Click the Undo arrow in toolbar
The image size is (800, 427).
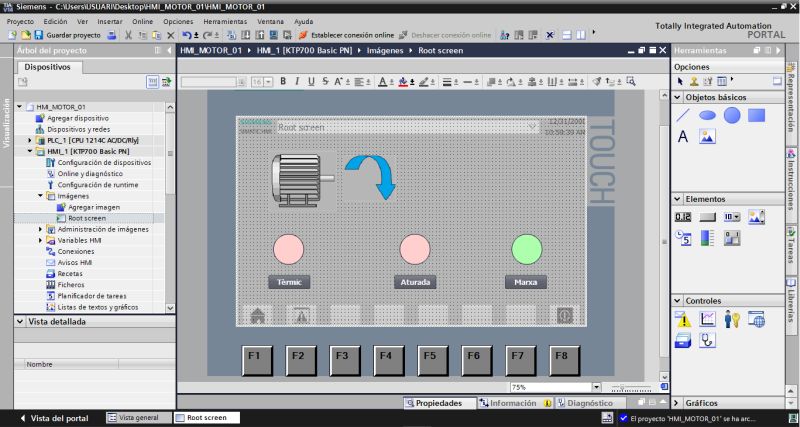(186, 34)
